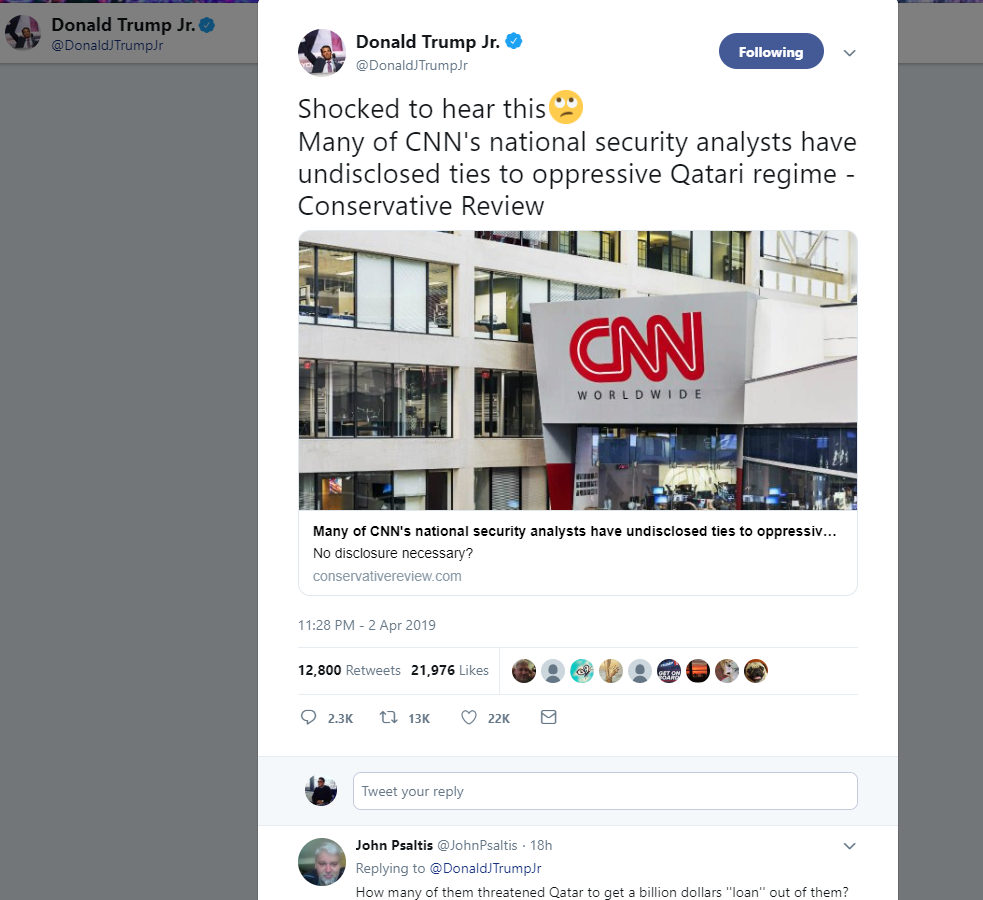The image size is (983, 900).
Task: Click the @DonaldJTrumpJr mention in reply
Action: pos(485,868)
